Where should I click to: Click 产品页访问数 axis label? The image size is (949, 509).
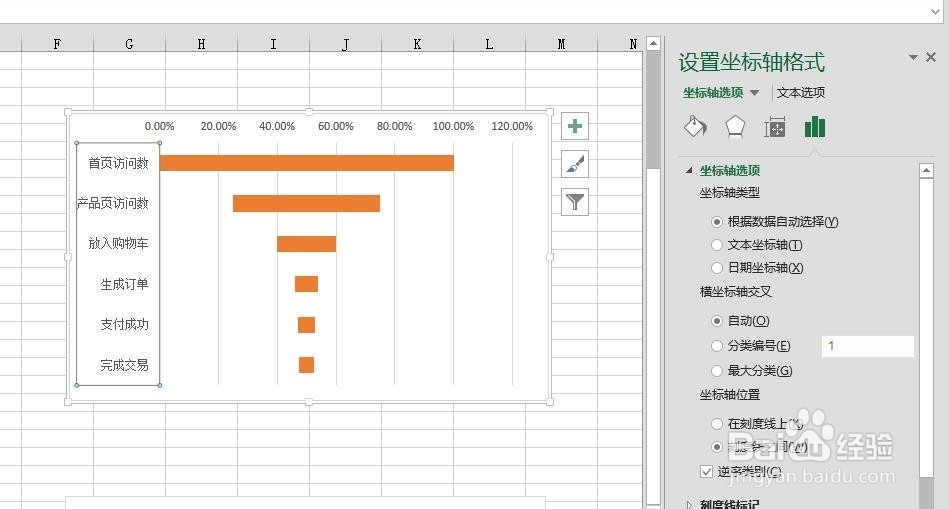[113, 203]
